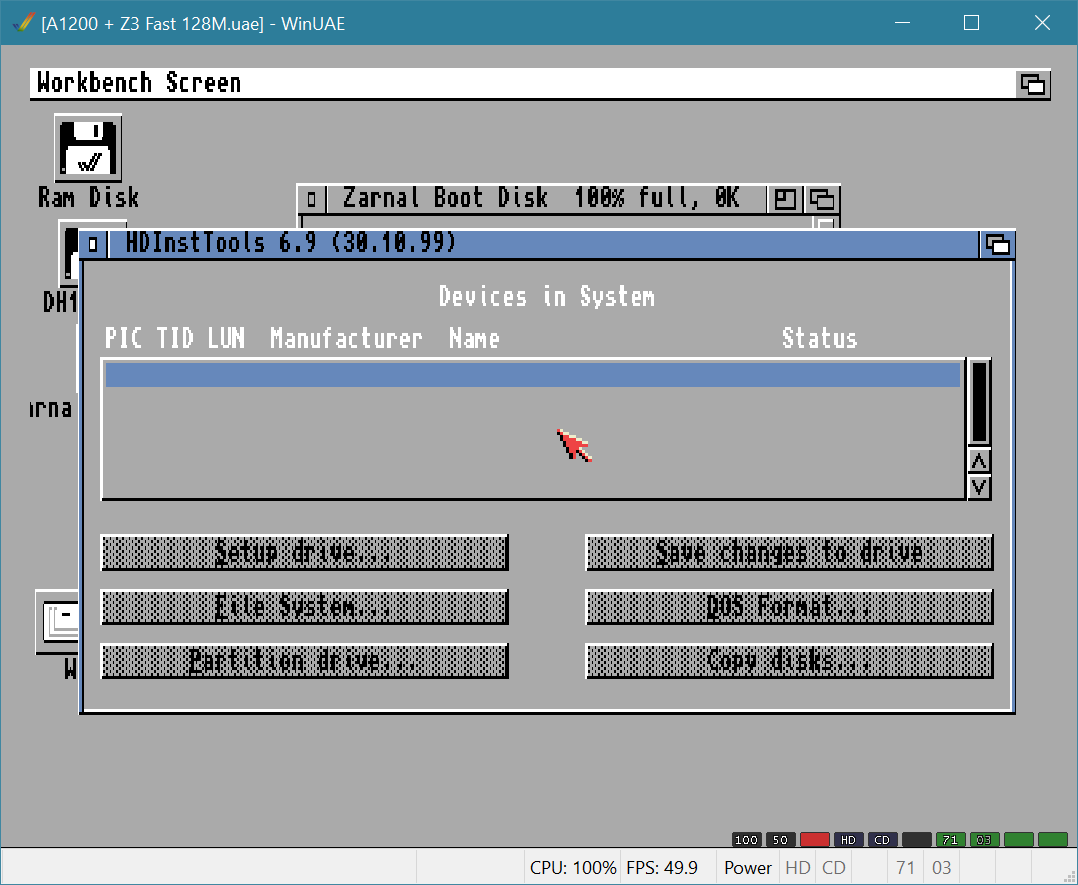
Task: Click the Zarnal Boot Disk zoom gadget
Action: pos(784,199)
